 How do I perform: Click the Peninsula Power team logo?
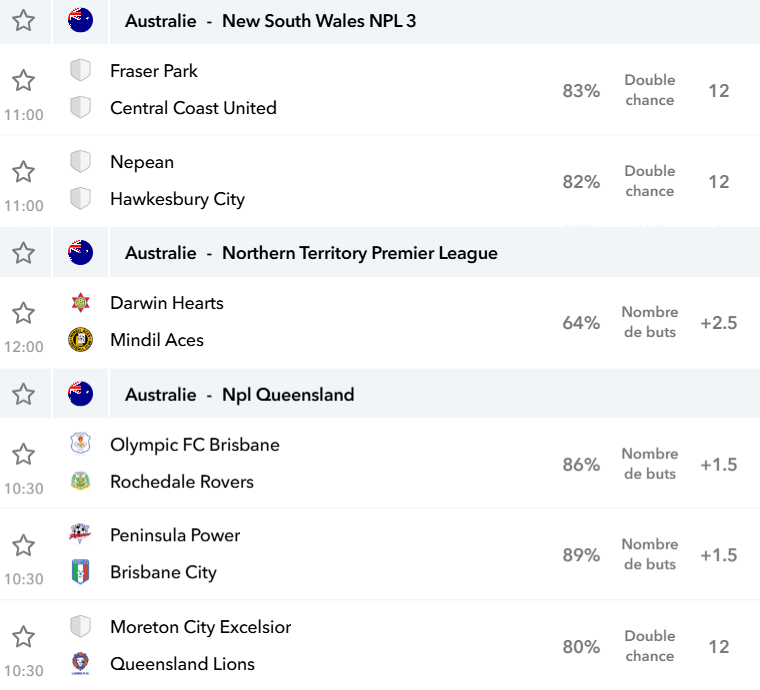(80, 533)
